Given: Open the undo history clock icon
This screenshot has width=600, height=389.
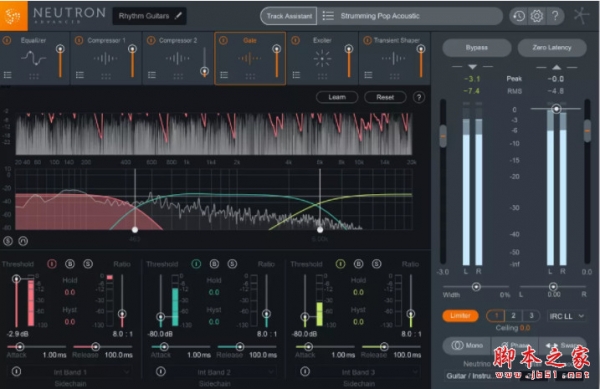Looking at the screenshot, I should pyautogui.click(x=518, y=16).
